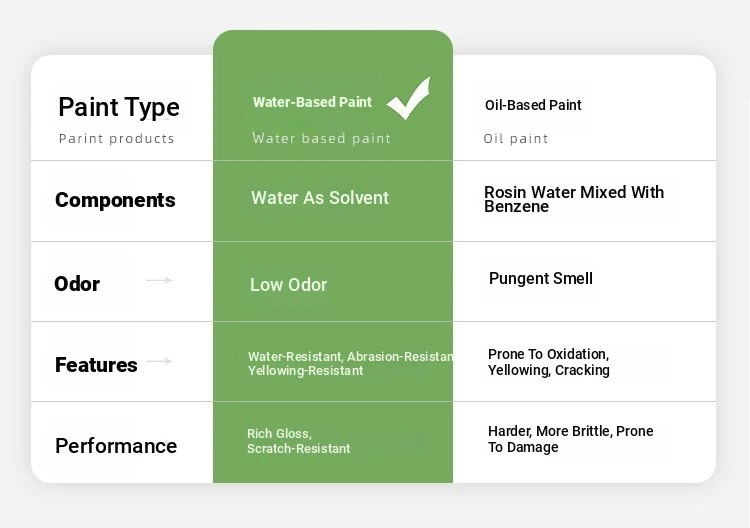The width and height of the screenshot is (750, 528).
Task: Select the Oil-Based Paint column header
Action: [x=533, y=105]
